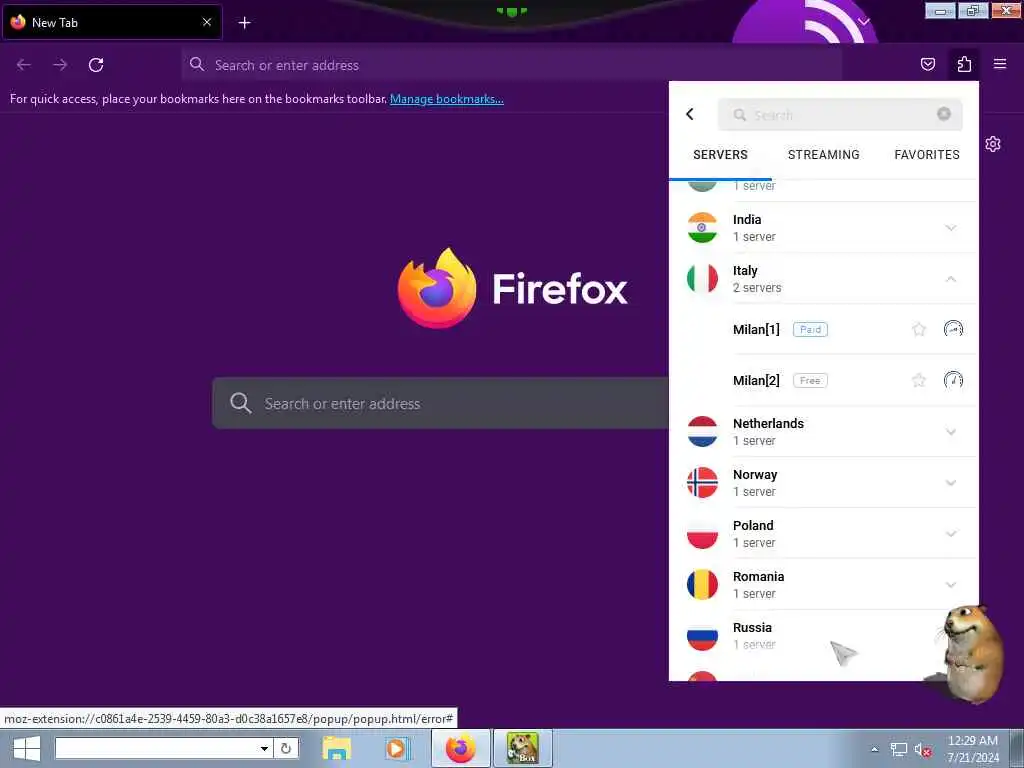The image size is (1024, 768).
Task: Open the Firefox hamburger menu
Action: point(1000,64)
